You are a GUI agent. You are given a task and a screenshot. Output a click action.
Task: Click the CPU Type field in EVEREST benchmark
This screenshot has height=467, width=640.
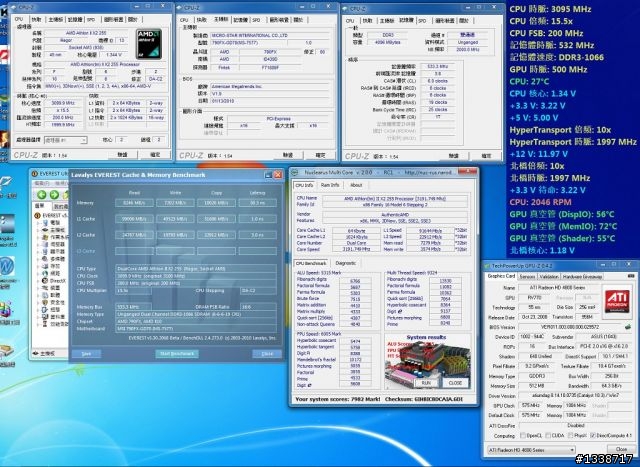[196, 269]
